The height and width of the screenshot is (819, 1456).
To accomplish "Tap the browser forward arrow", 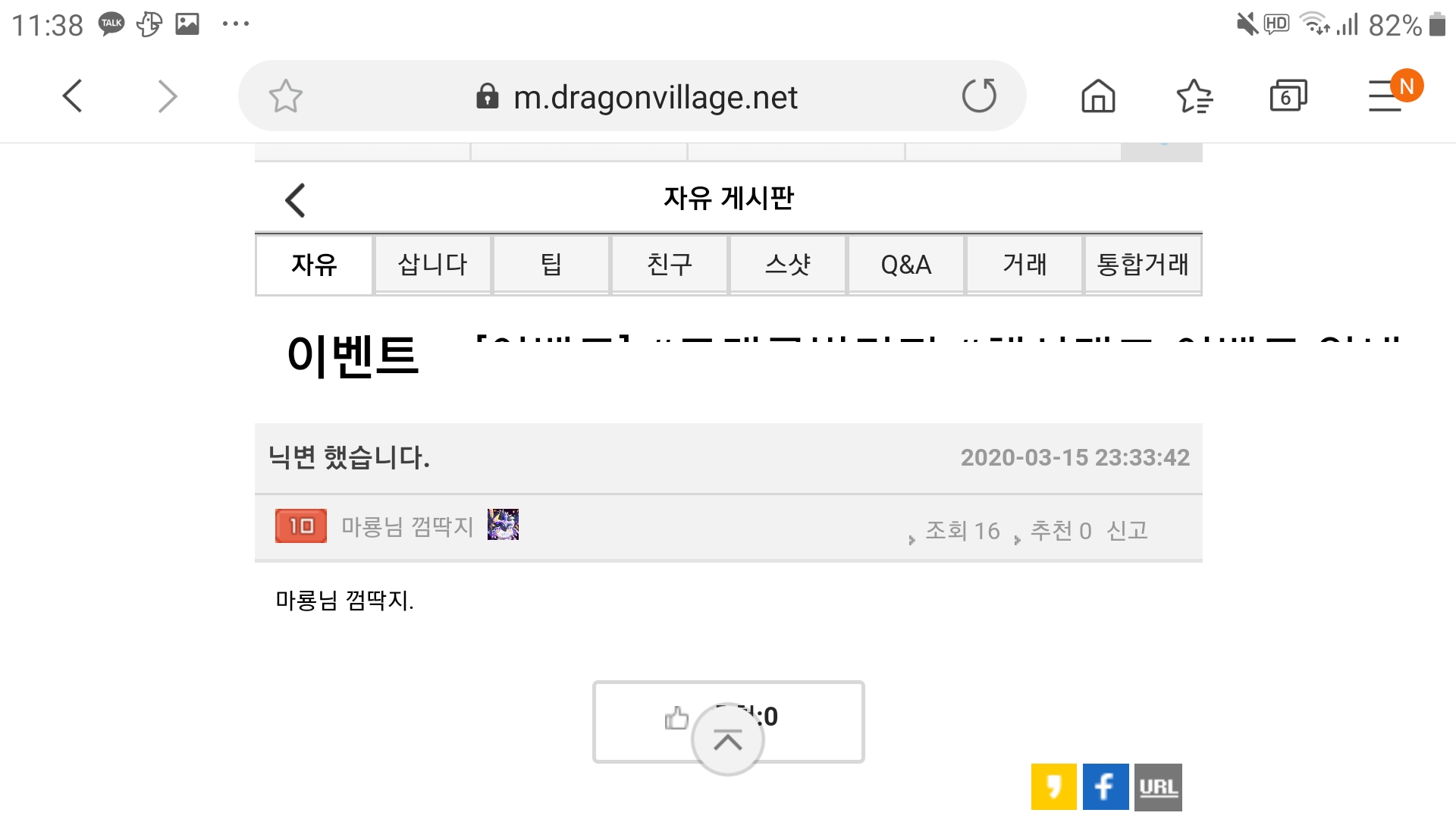I will coord(167,96).
